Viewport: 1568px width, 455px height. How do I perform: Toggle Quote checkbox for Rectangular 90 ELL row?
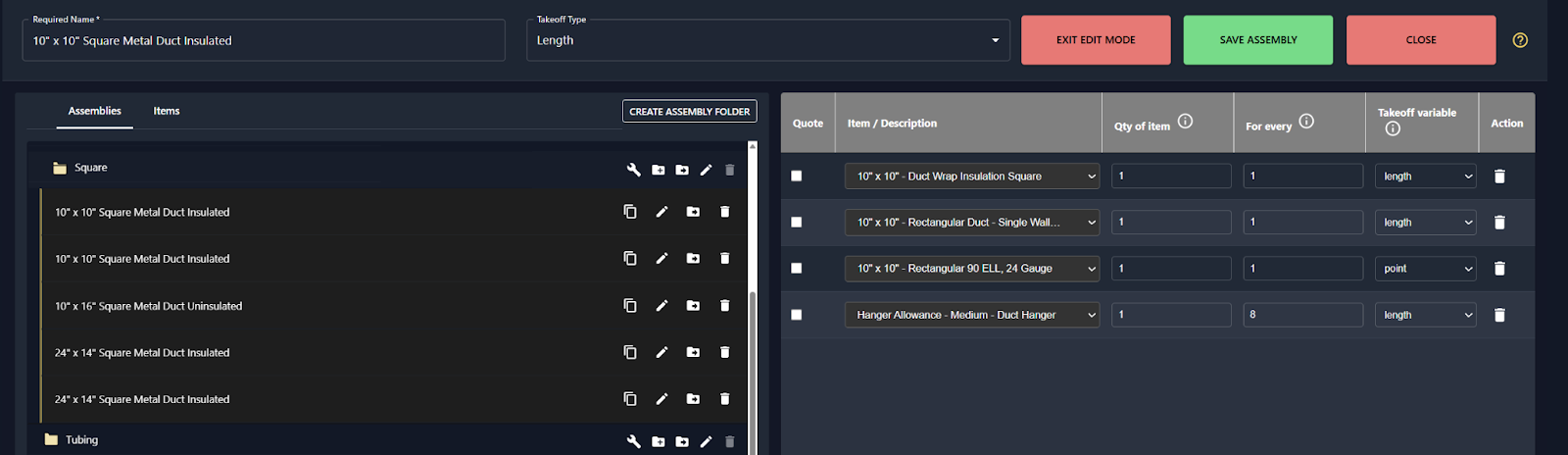pos(797,268)
